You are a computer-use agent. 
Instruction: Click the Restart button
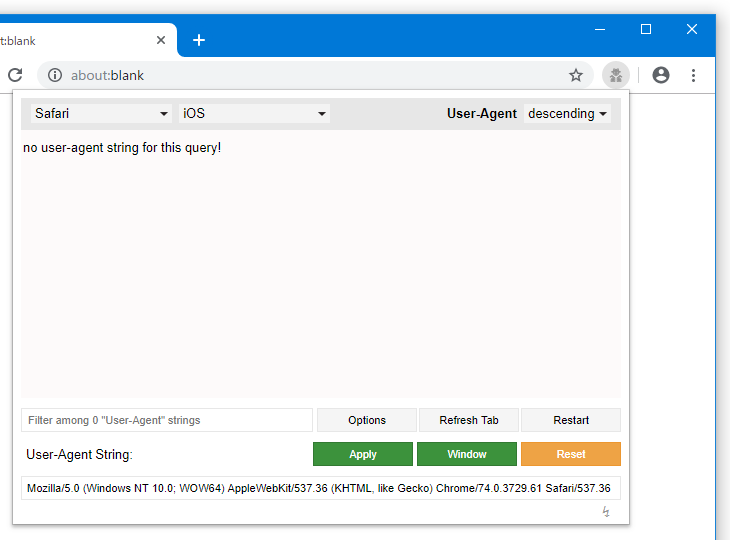[x=571, y=420]
